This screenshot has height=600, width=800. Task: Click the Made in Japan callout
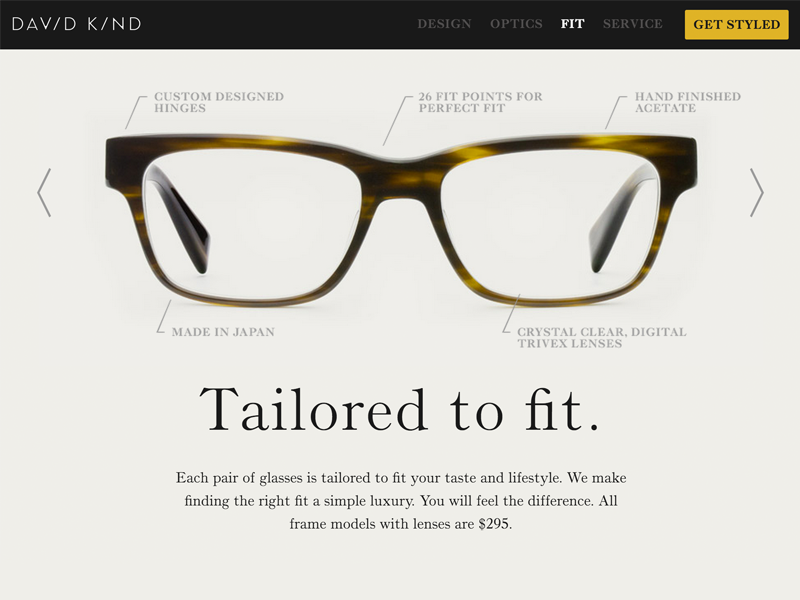point(223,332)
